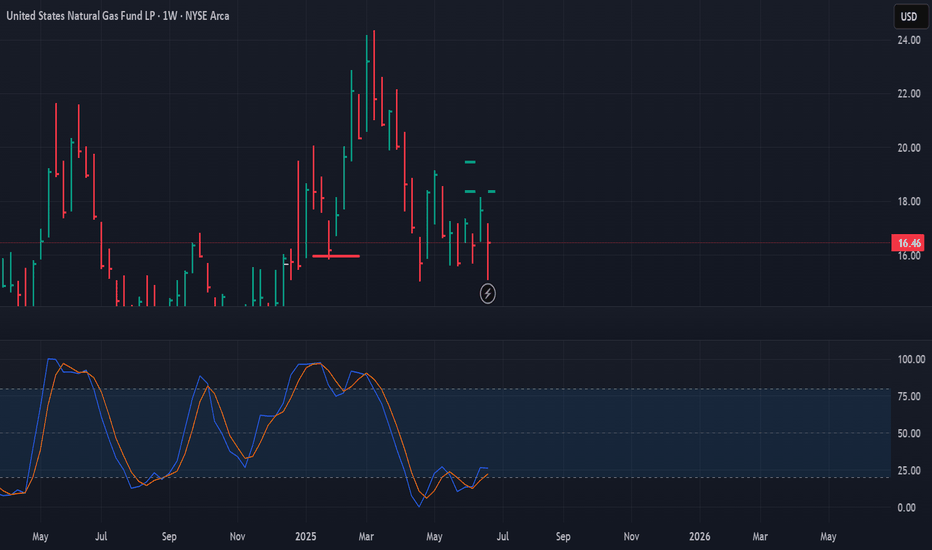This screenshot has height=550, width=932.
Task: Select the red horizontal line drawing near 16.00
Action: [x=336, y=256]
